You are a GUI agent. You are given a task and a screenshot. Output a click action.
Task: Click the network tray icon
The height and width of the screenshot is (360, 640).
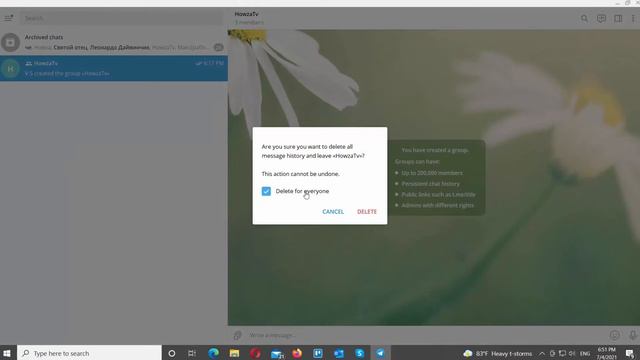pos(562,353)
